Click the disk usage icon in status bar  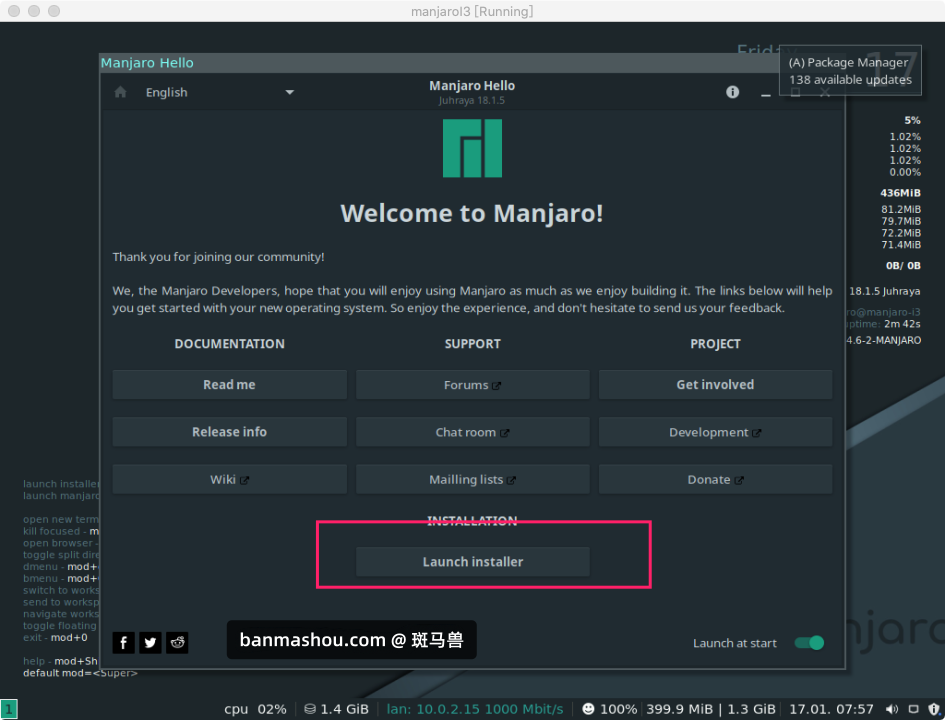pyautogui.click(x=310, y=709)
